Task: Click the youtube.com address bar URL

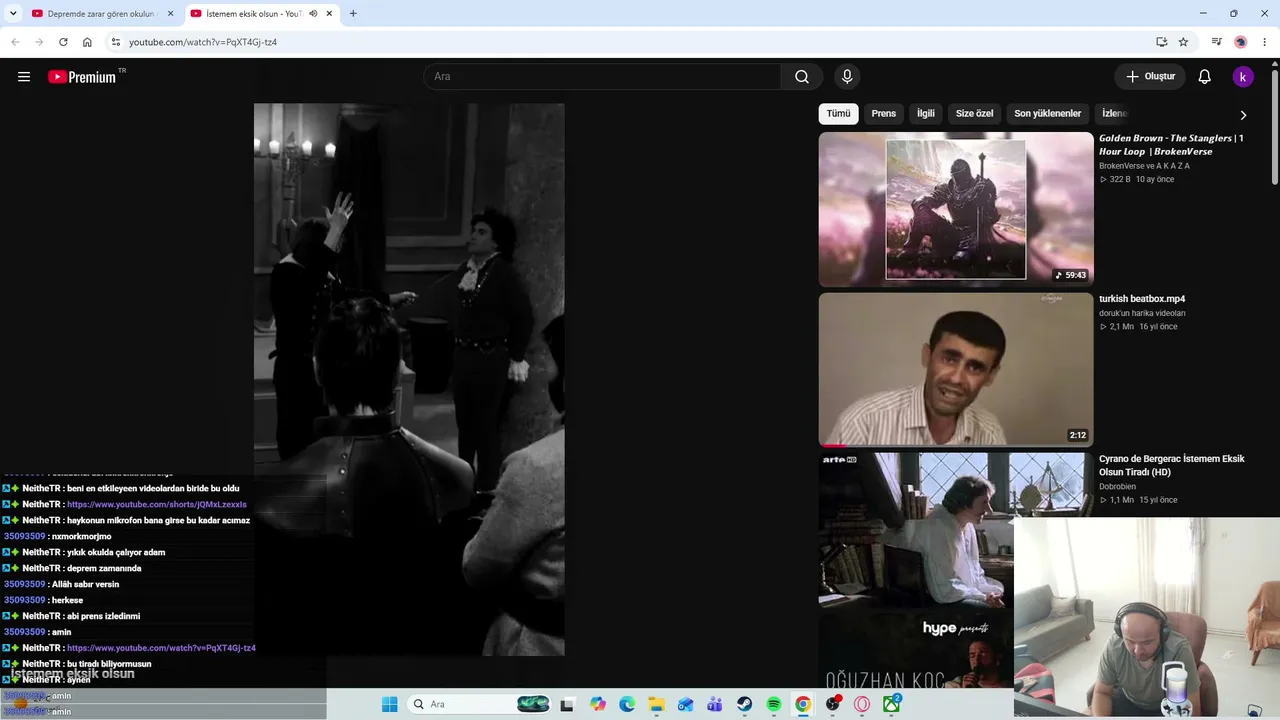Action: click(203, 42)
